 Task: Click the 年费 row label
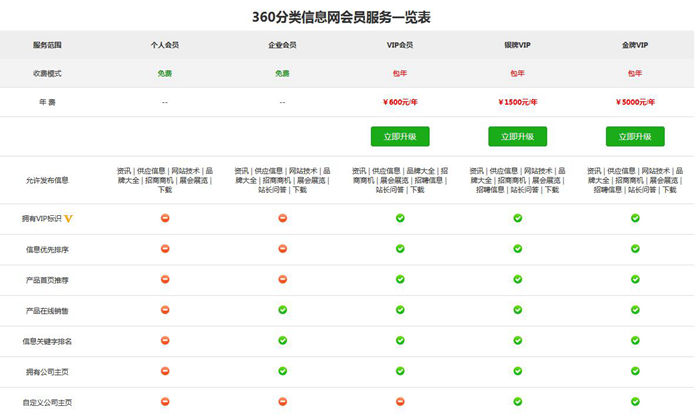pyautogui.click(x=47, y=102)
